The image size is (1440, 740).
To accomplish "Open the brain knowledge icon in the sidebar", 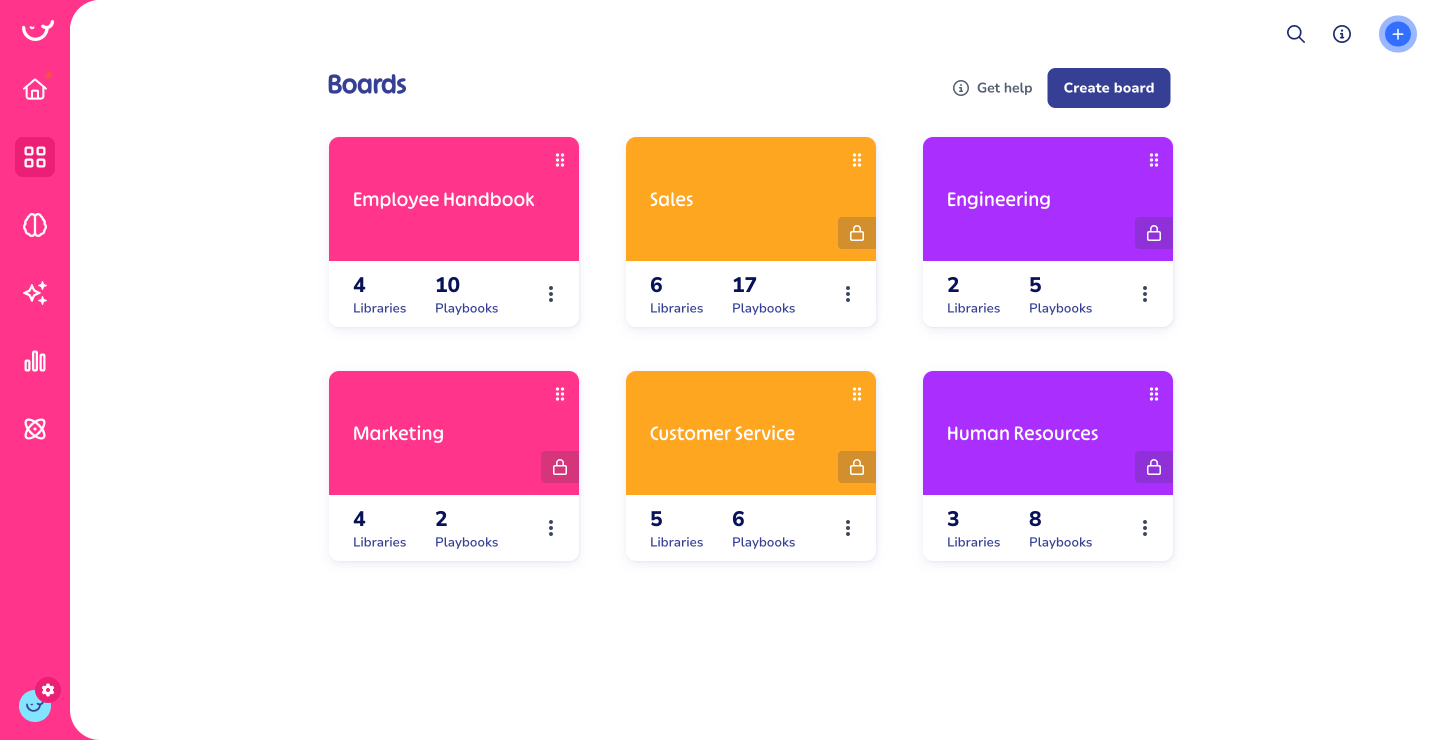I will [x=35, y=225].
